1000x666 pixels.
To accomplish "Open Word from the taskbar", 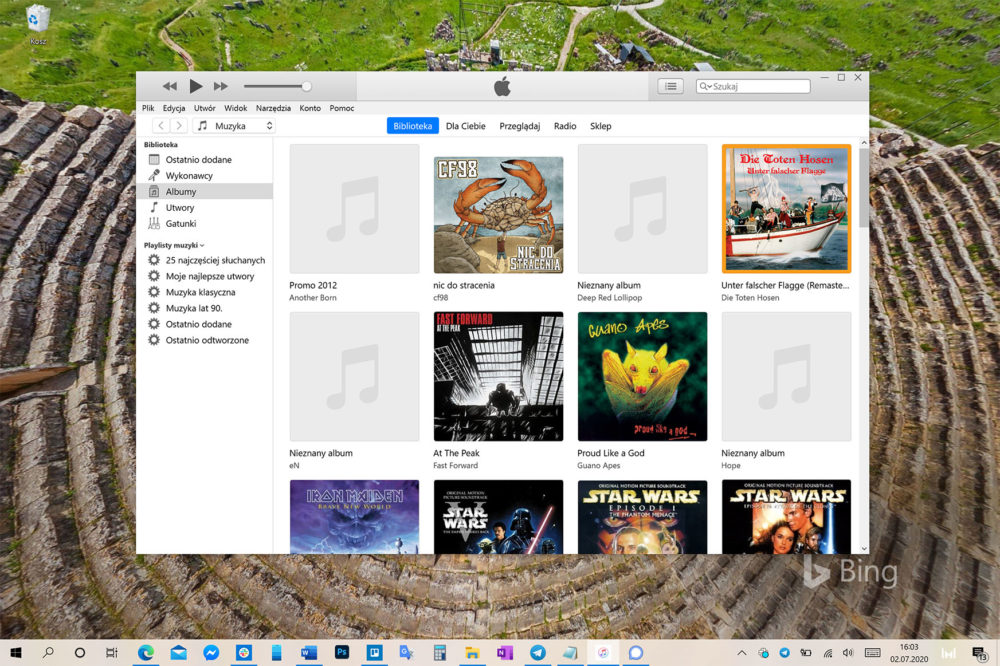I will (x=309, y=653).
